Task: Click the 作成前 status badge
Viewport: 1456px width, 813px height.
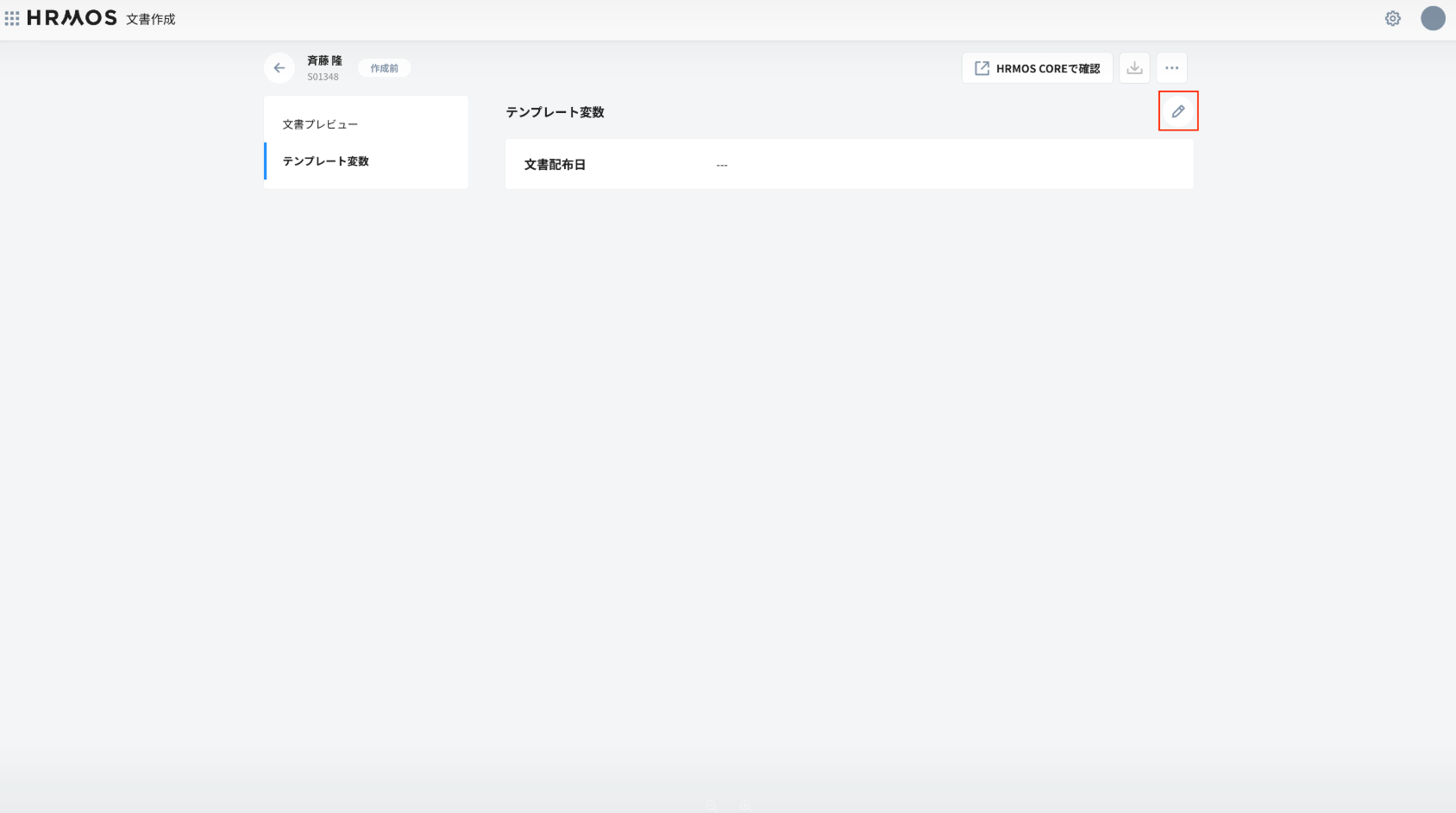Action: pyautogui.click(x=384, y=68)
